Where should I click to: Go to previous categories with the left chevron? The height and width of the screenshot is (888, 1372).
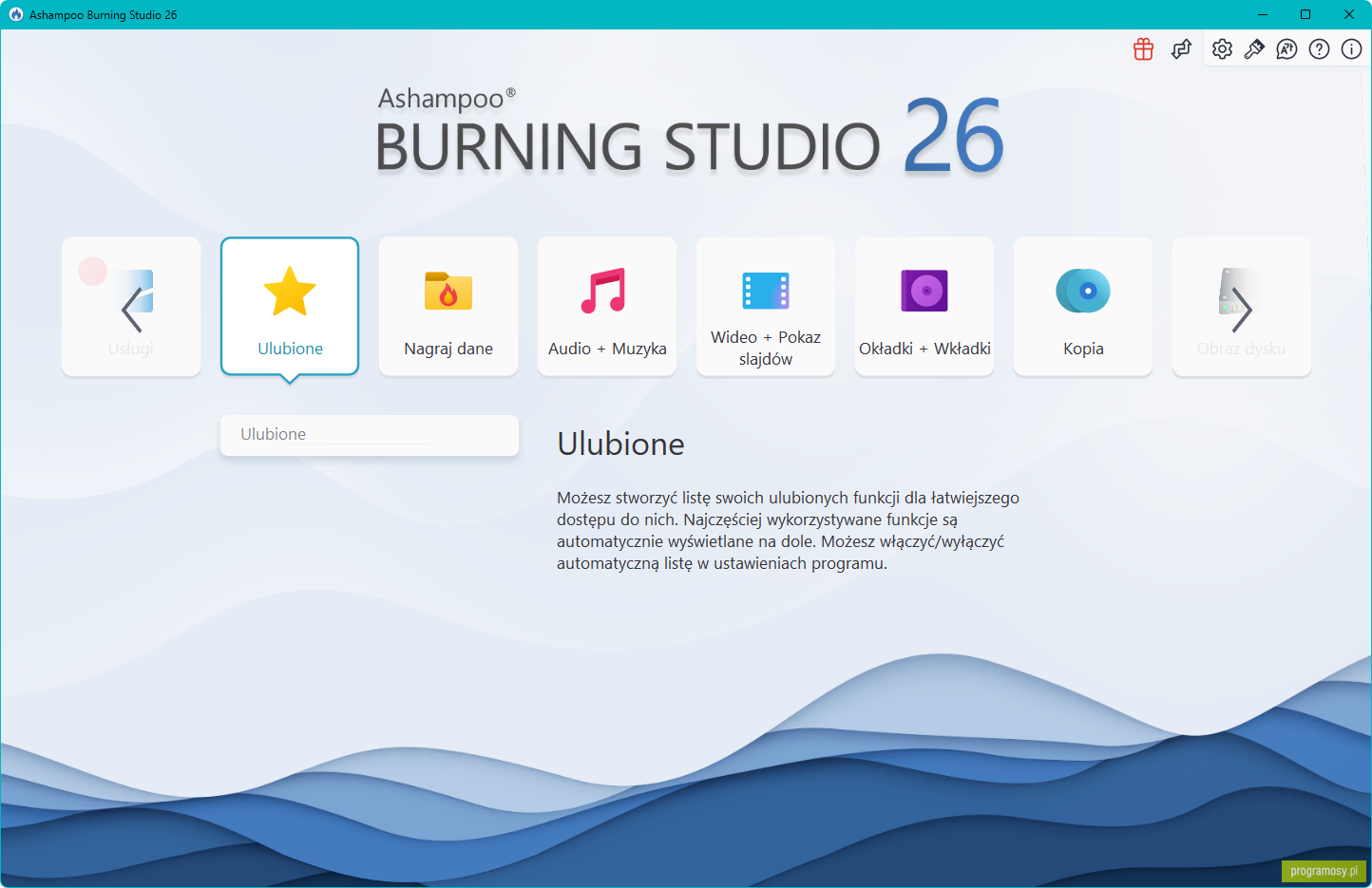(132, 310)
